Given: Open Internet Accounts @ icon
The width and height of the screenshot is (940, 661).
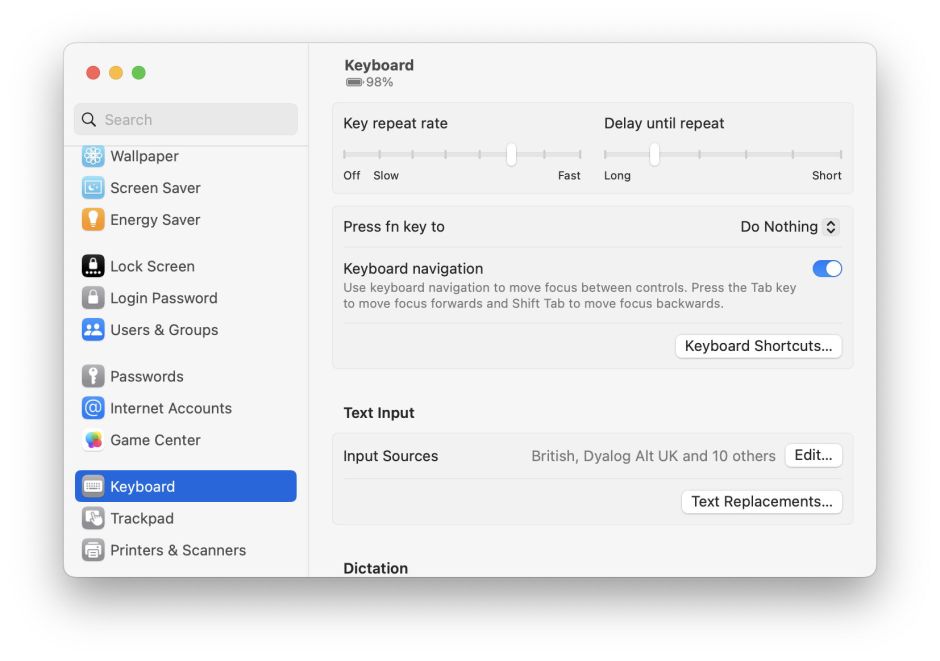Looking at the screenshot, I should tap(93, 408).
